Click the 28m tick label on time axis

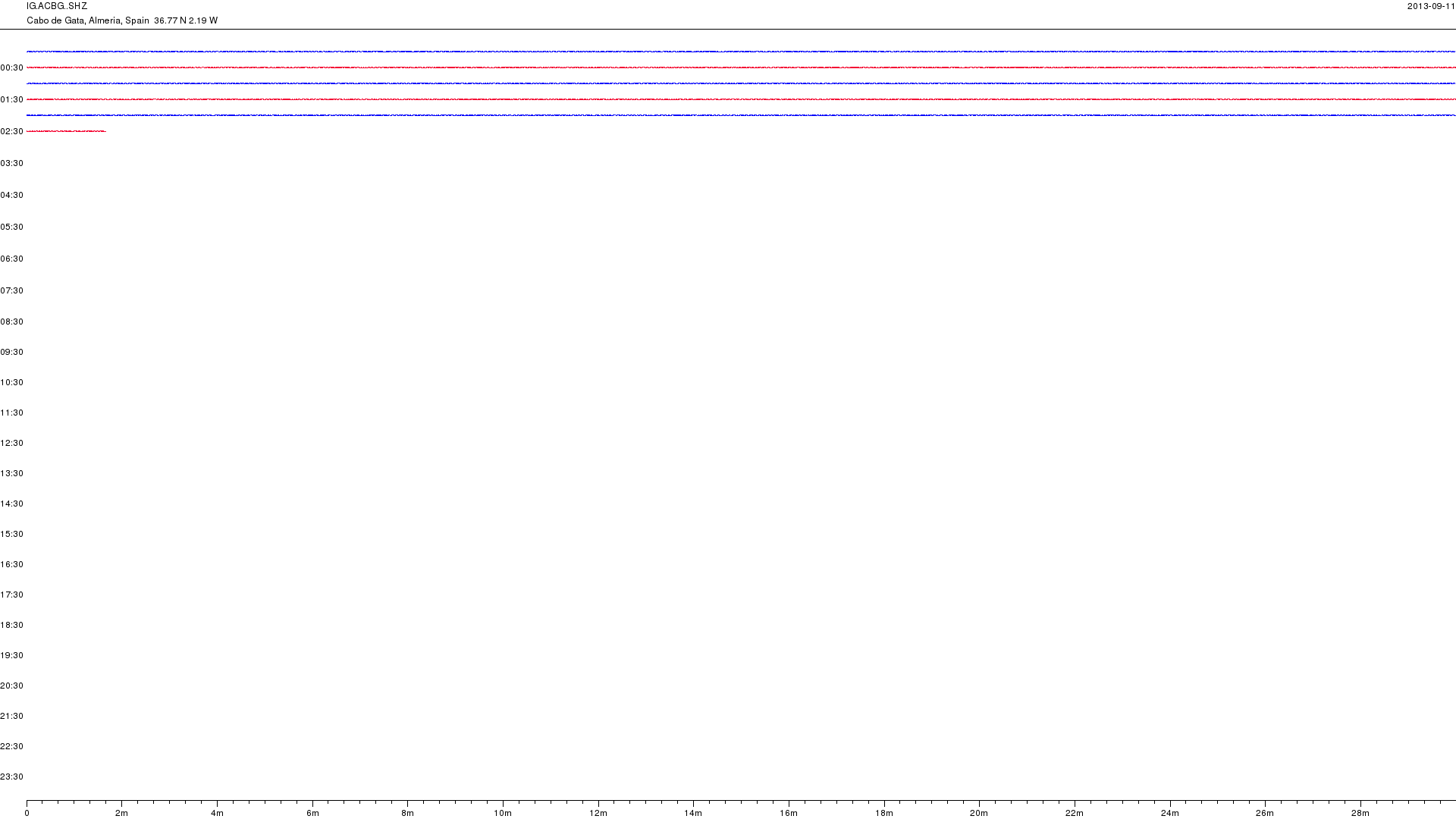[1360, 814]
